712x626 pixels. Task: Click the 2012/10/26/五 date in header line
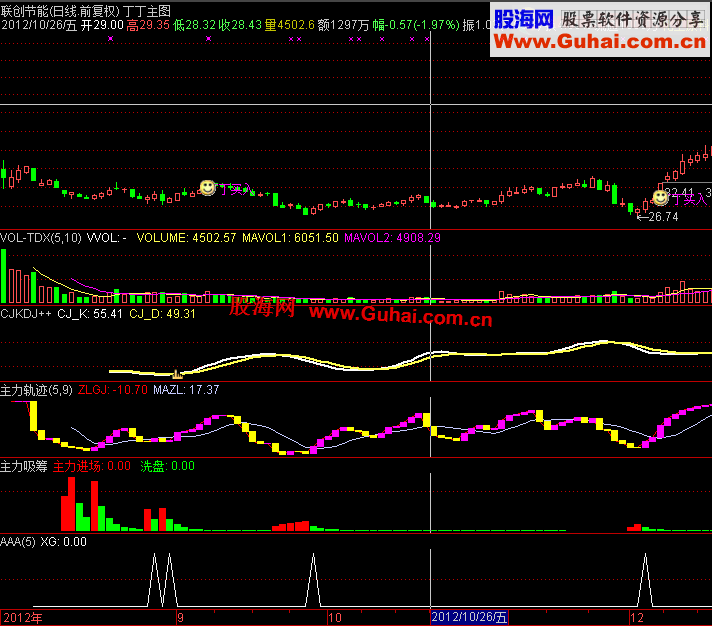(39, 25)
